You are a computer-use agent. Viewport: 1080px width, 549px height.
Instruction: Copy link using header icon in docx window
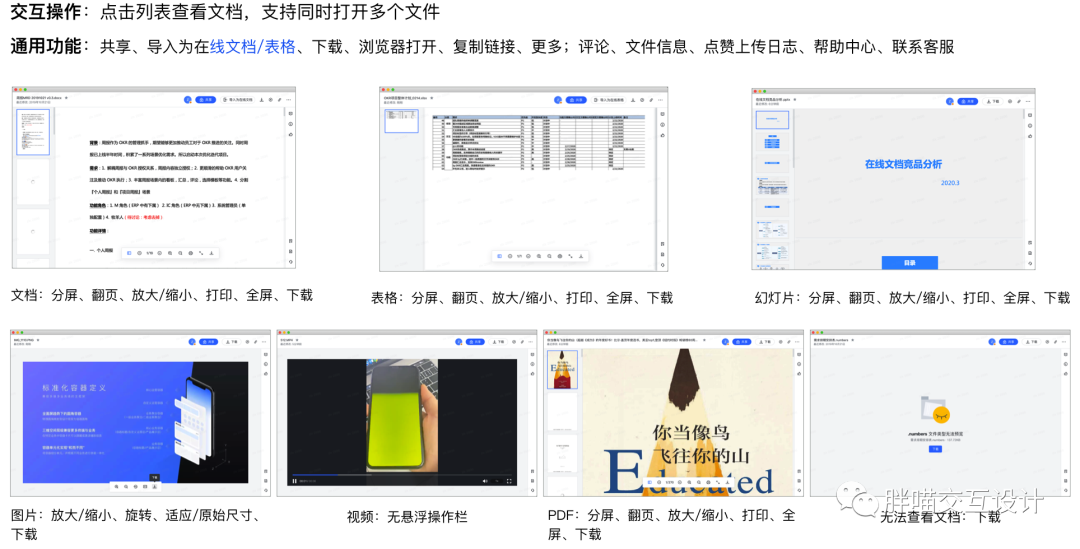click(280, 100)
